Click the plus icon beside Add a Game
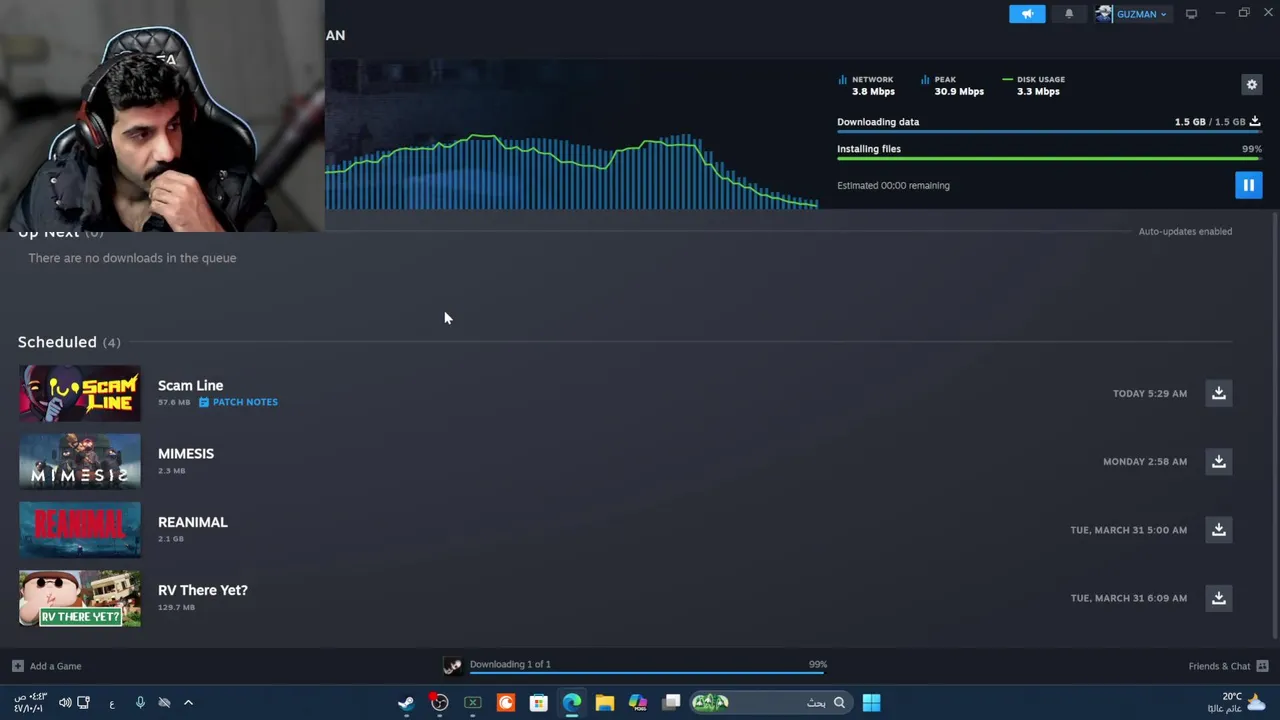The height and width of the screenshot is (720, 1280). (x=17, y=666)
